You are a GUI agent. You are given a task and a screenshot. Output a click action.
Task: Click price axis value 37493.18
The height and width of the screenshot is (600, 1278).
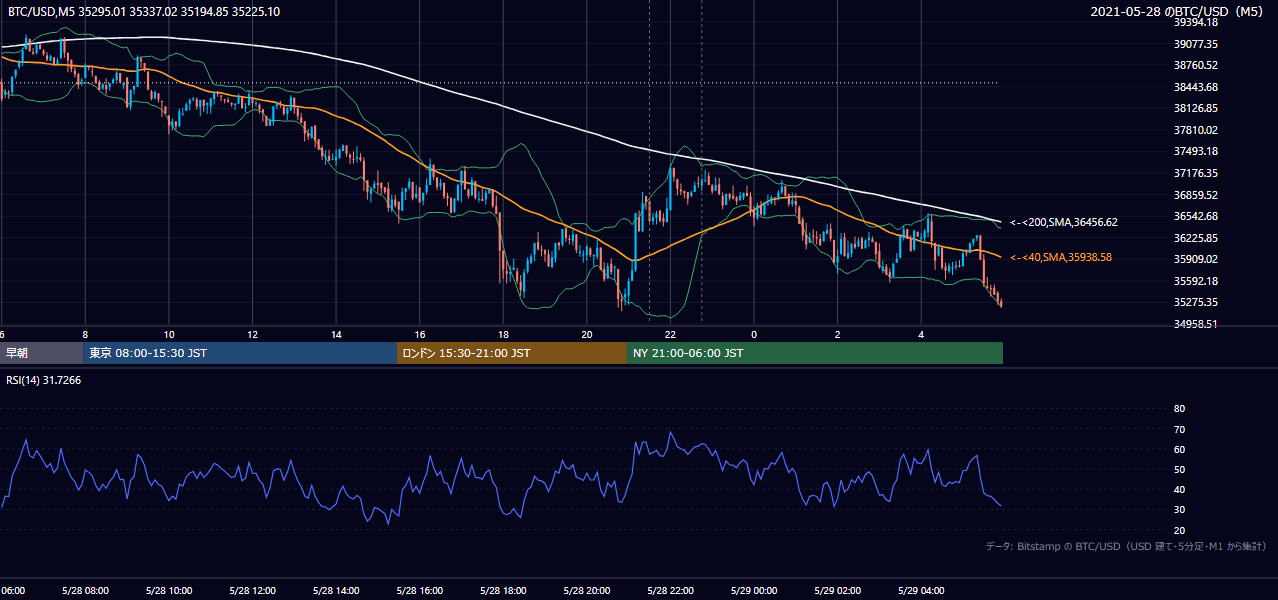coord(1196,151)
